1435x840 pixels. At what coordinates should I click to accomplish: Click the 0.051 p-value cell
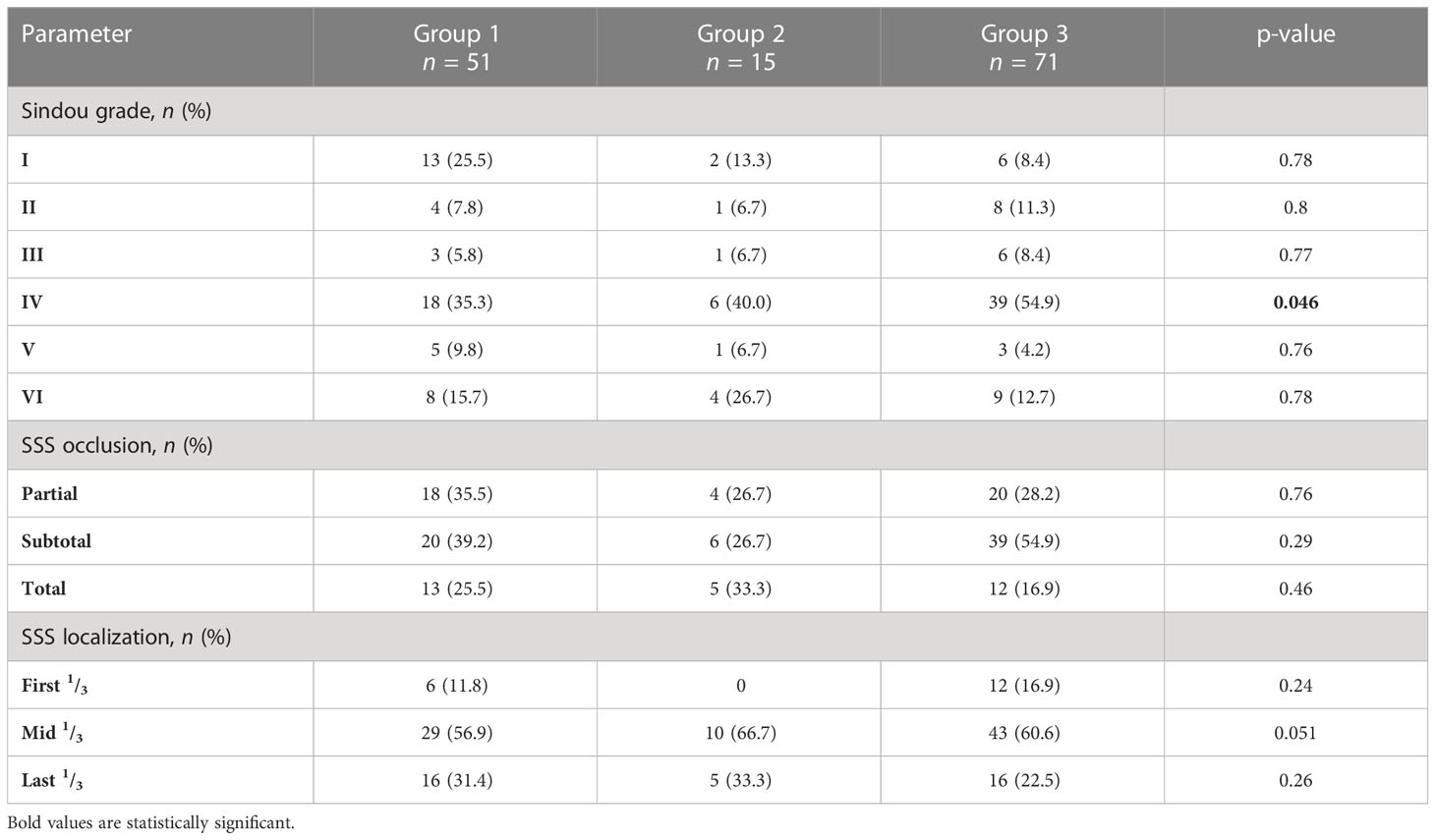(x=1295, y=733)
